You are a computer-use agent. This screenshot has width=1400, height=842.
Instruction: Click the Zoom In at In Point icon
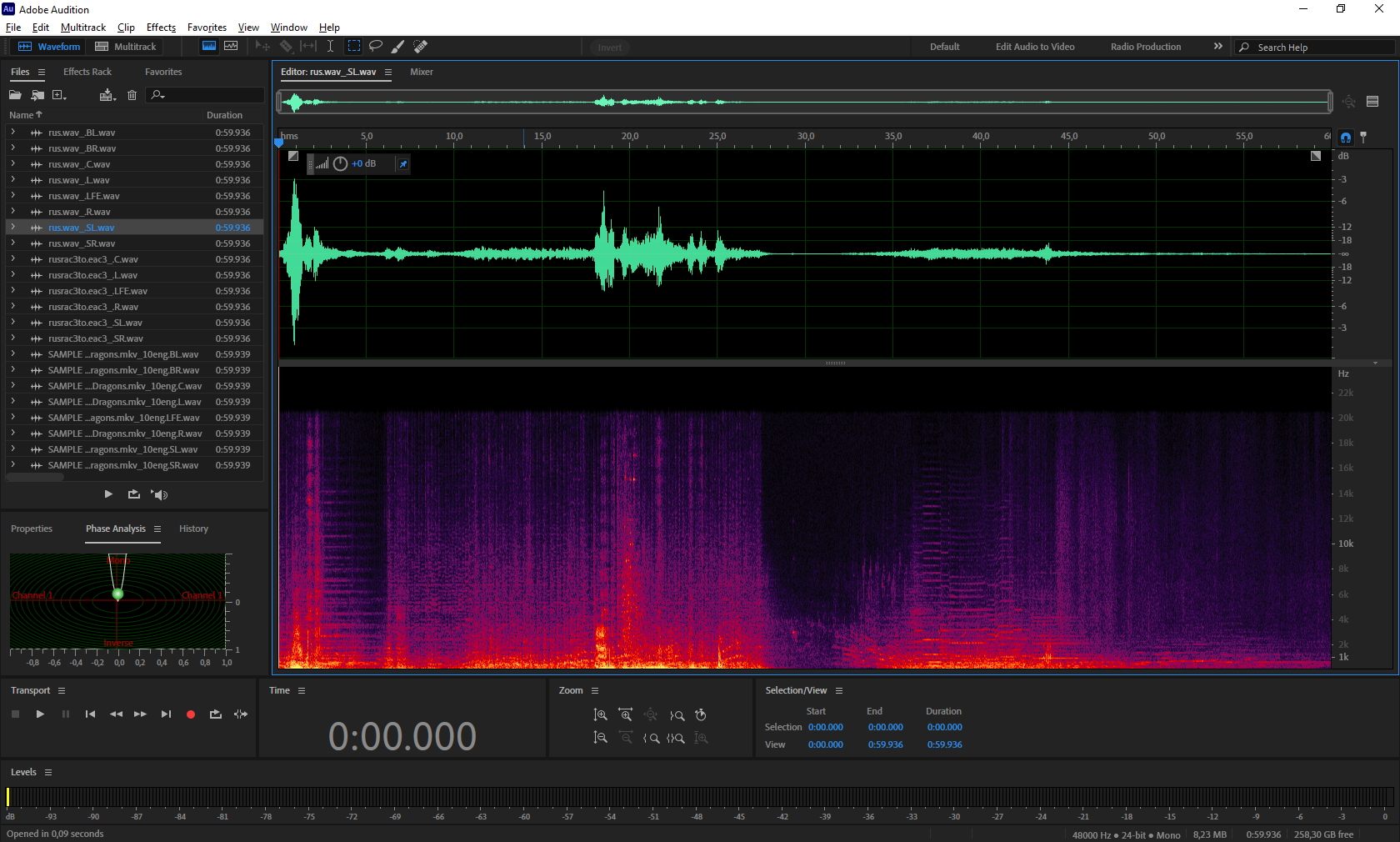651,738
